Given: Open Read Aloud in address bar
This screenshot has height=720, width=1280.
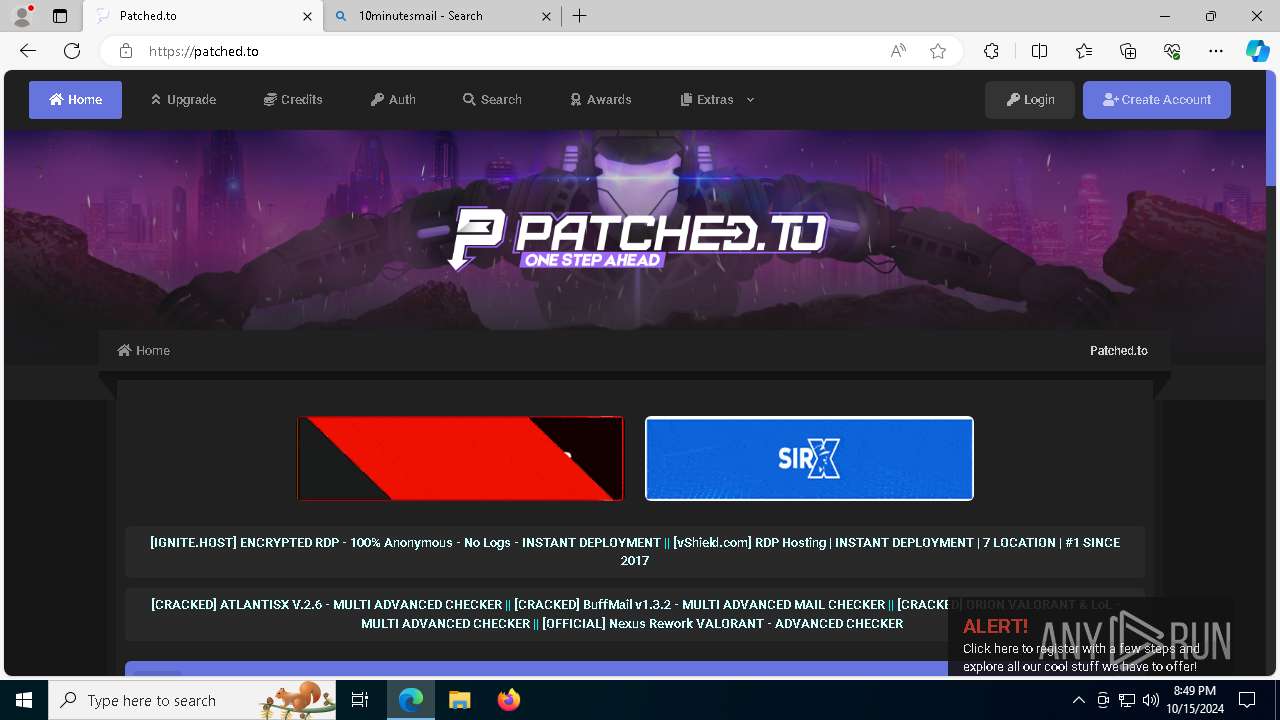Looking at the screenshot, I should pyautogui.click(x=898, y=51).
